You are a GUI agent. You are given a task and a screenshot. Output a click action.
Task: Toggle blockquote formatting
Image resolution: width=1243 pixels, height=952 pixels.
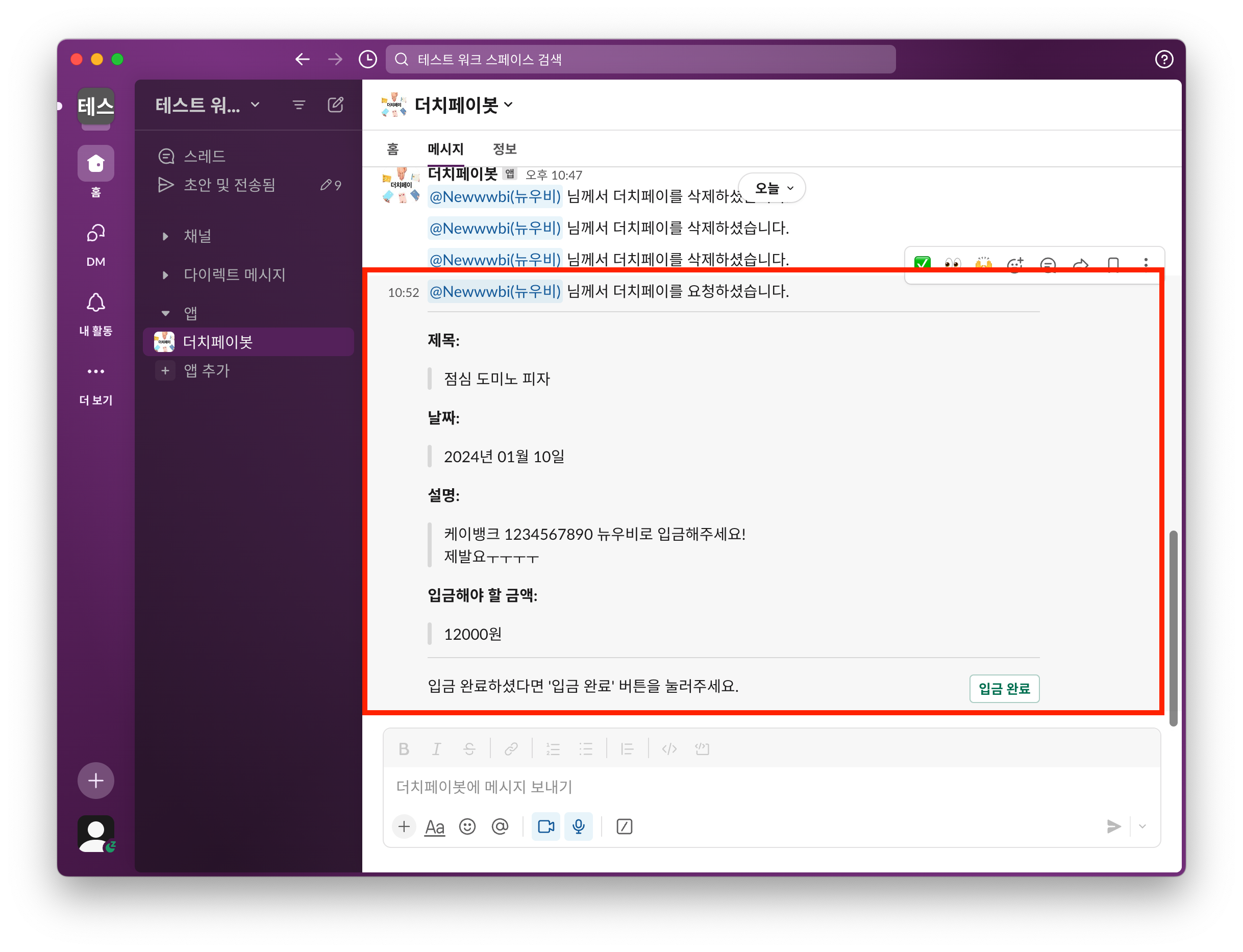(x=628, y=748)
